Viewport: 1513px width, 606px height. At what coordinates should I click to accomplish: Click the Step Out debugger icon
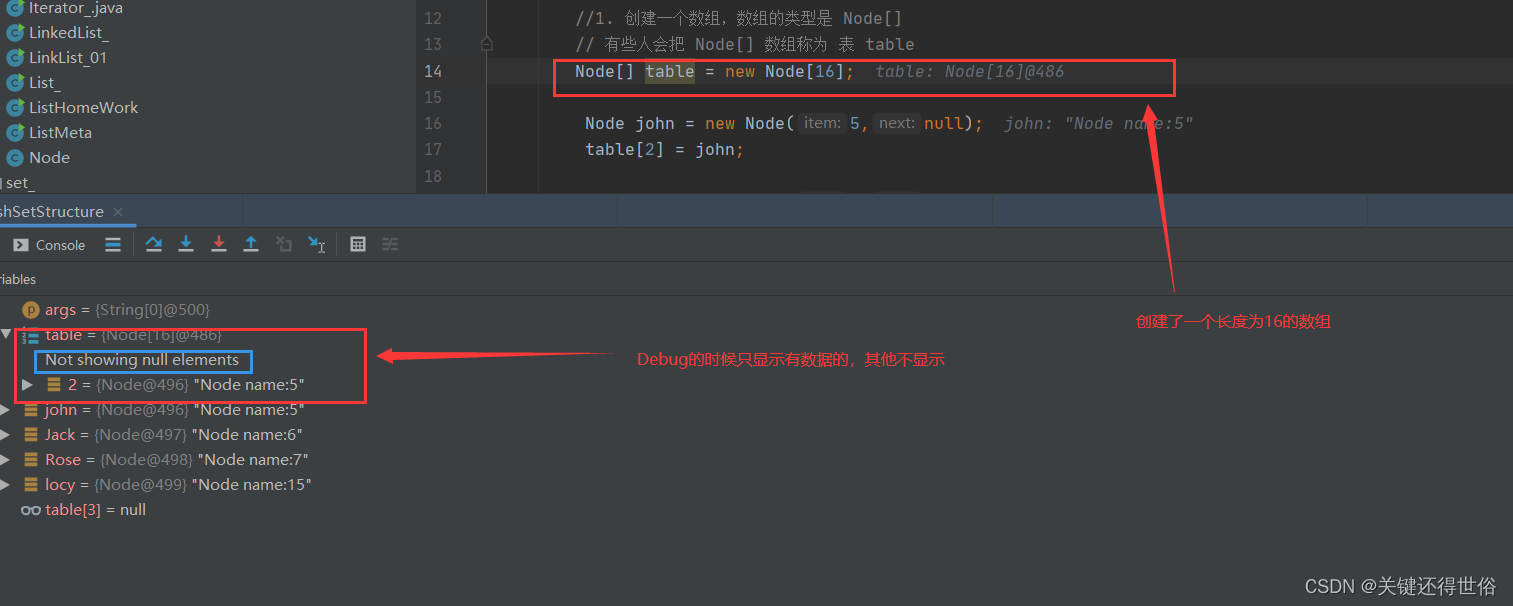(x=251, y=244)
